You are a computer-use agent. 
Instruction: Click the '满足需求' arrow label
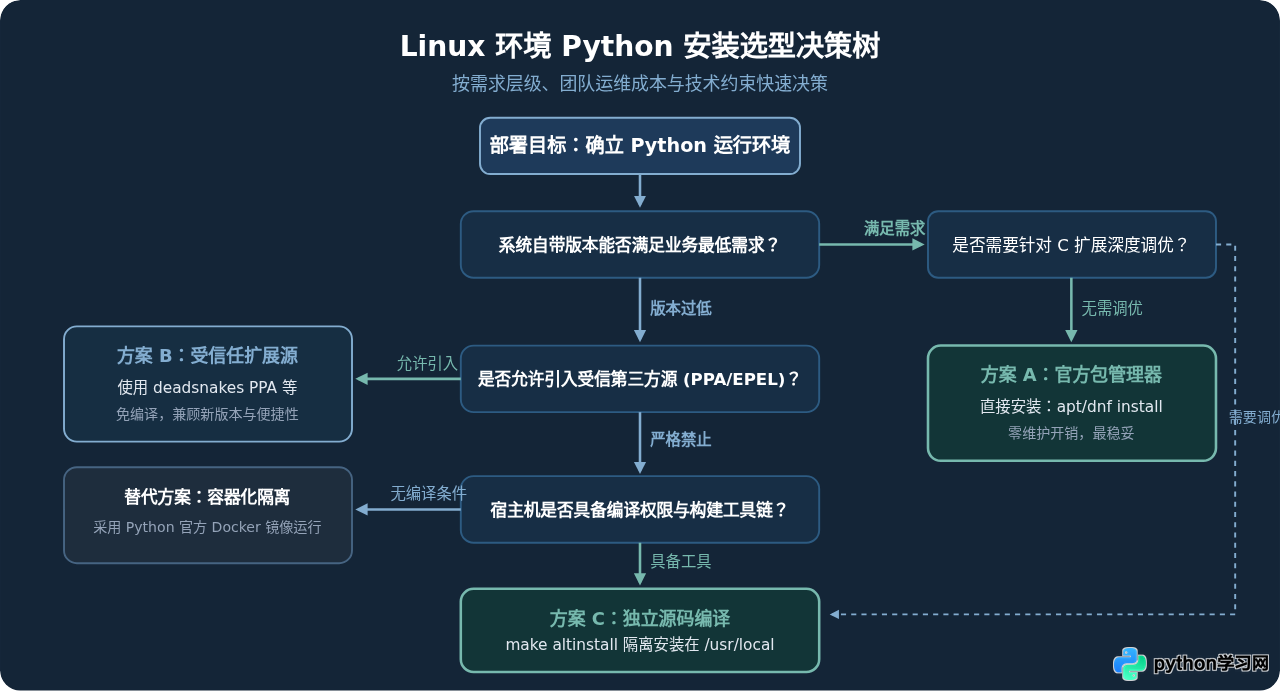(895, 229)
